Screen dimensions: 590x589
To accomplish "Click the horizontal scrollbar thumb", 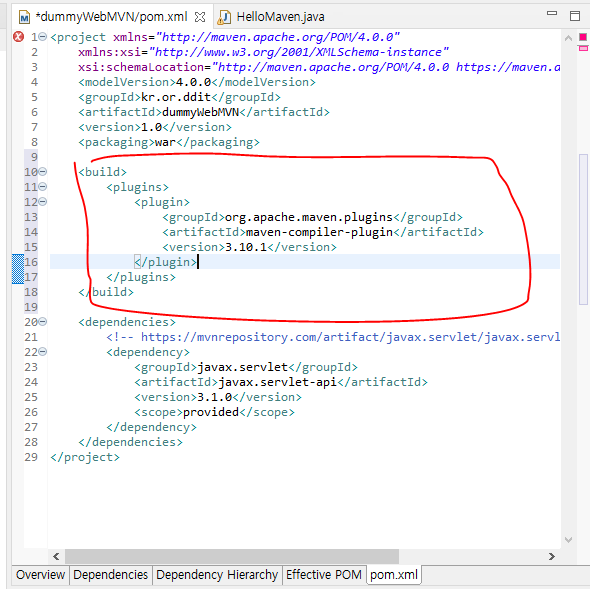I will [x=232, y=556].
